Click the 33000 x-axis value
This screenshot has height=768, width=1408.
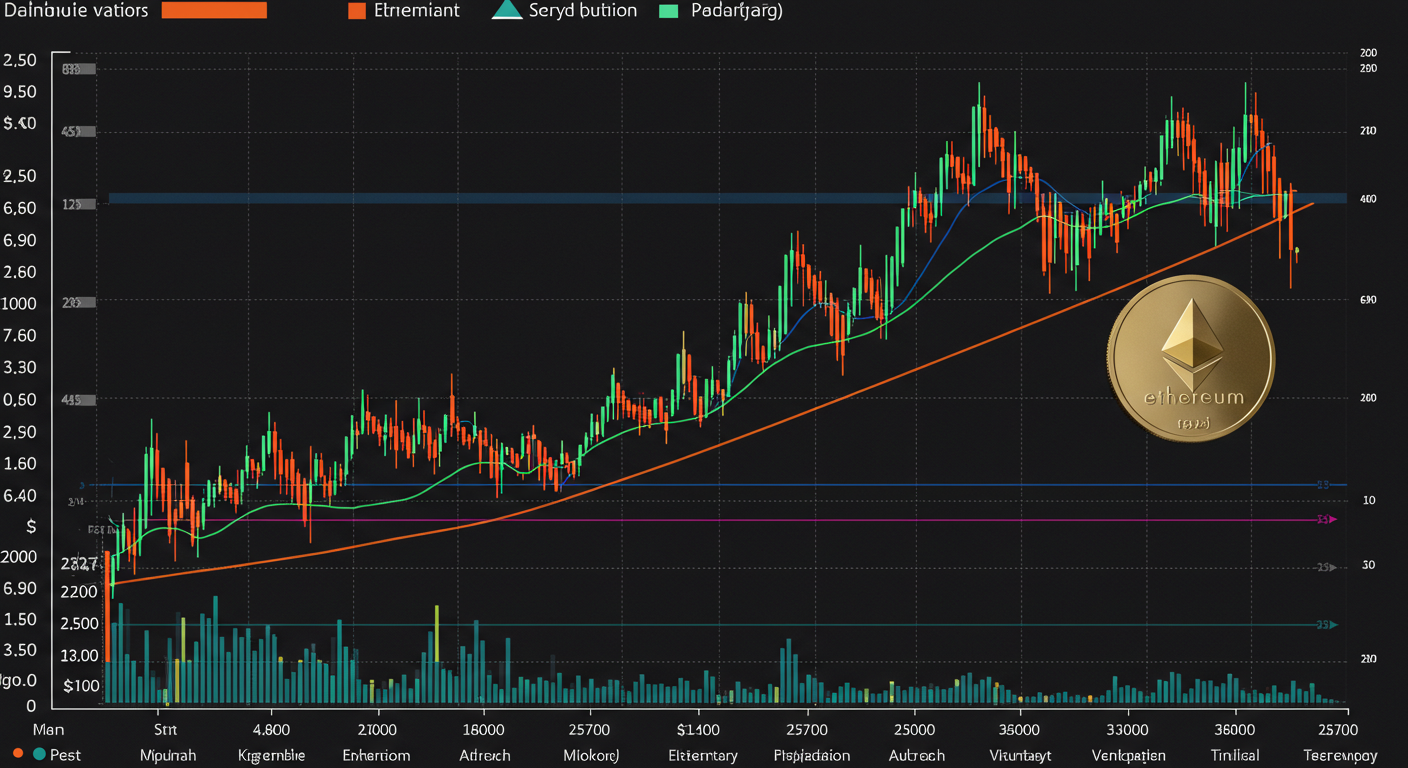tap(1126, 729)
